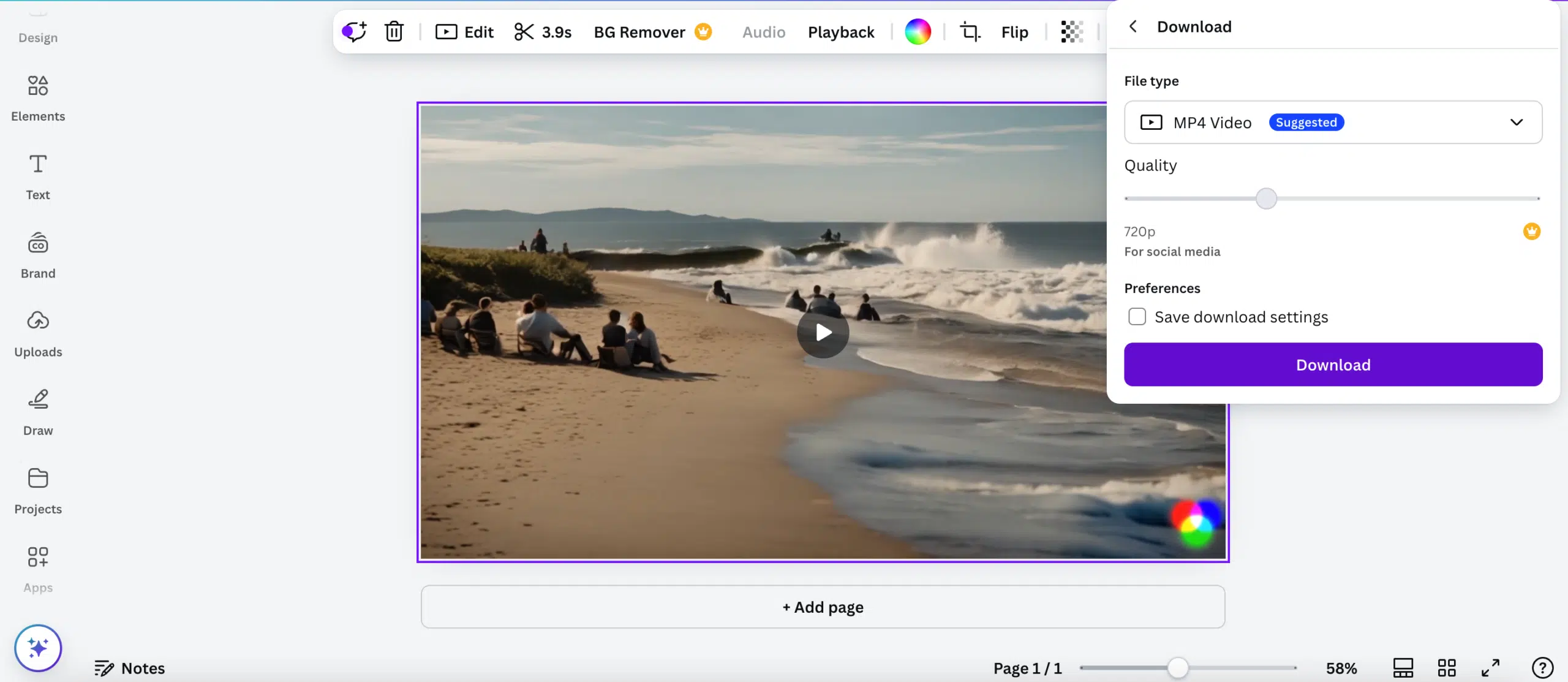Click the Add page button

tap(823, 607)
